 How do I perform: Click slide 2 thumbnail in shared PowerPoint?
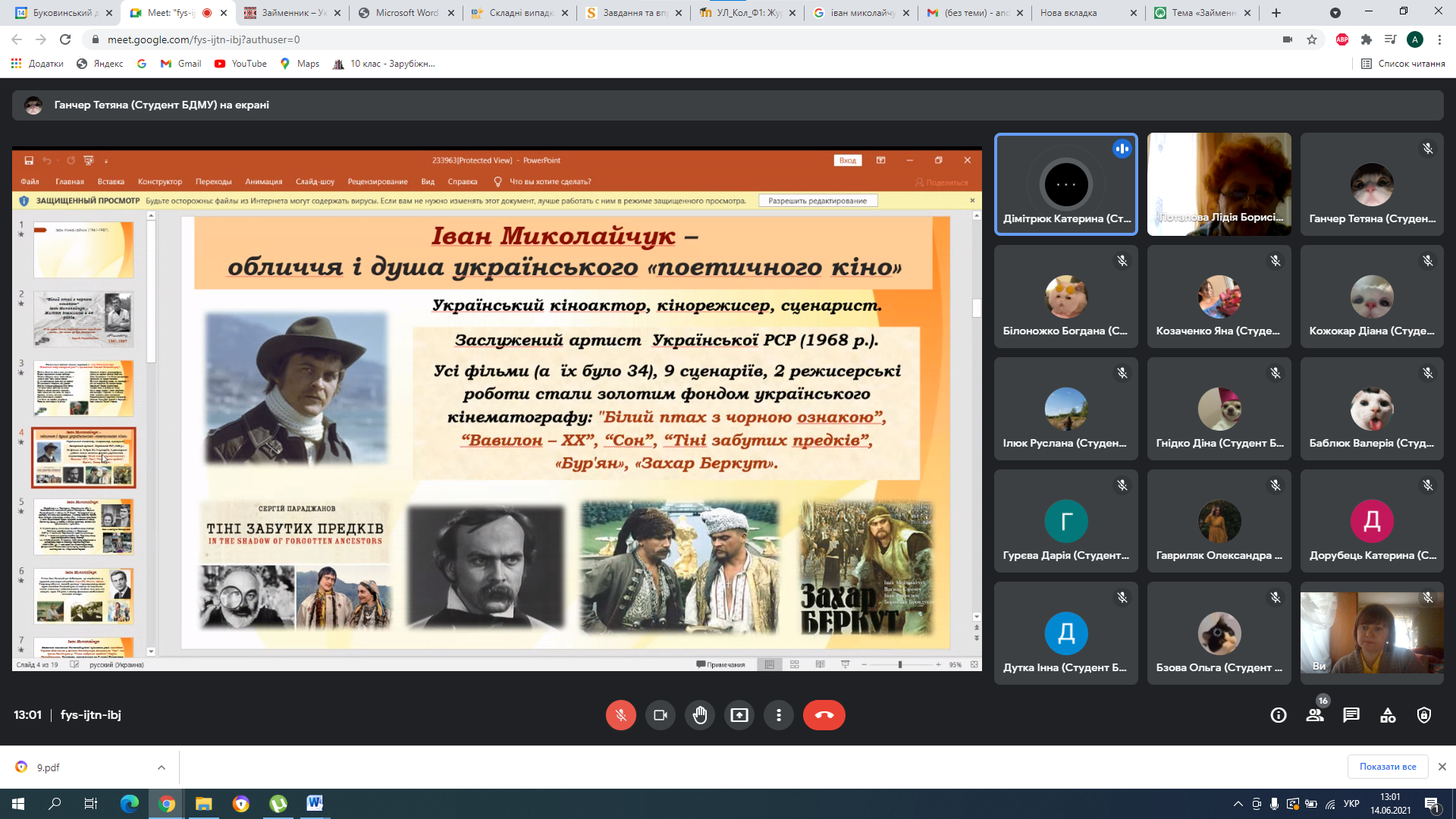[83, 319]
